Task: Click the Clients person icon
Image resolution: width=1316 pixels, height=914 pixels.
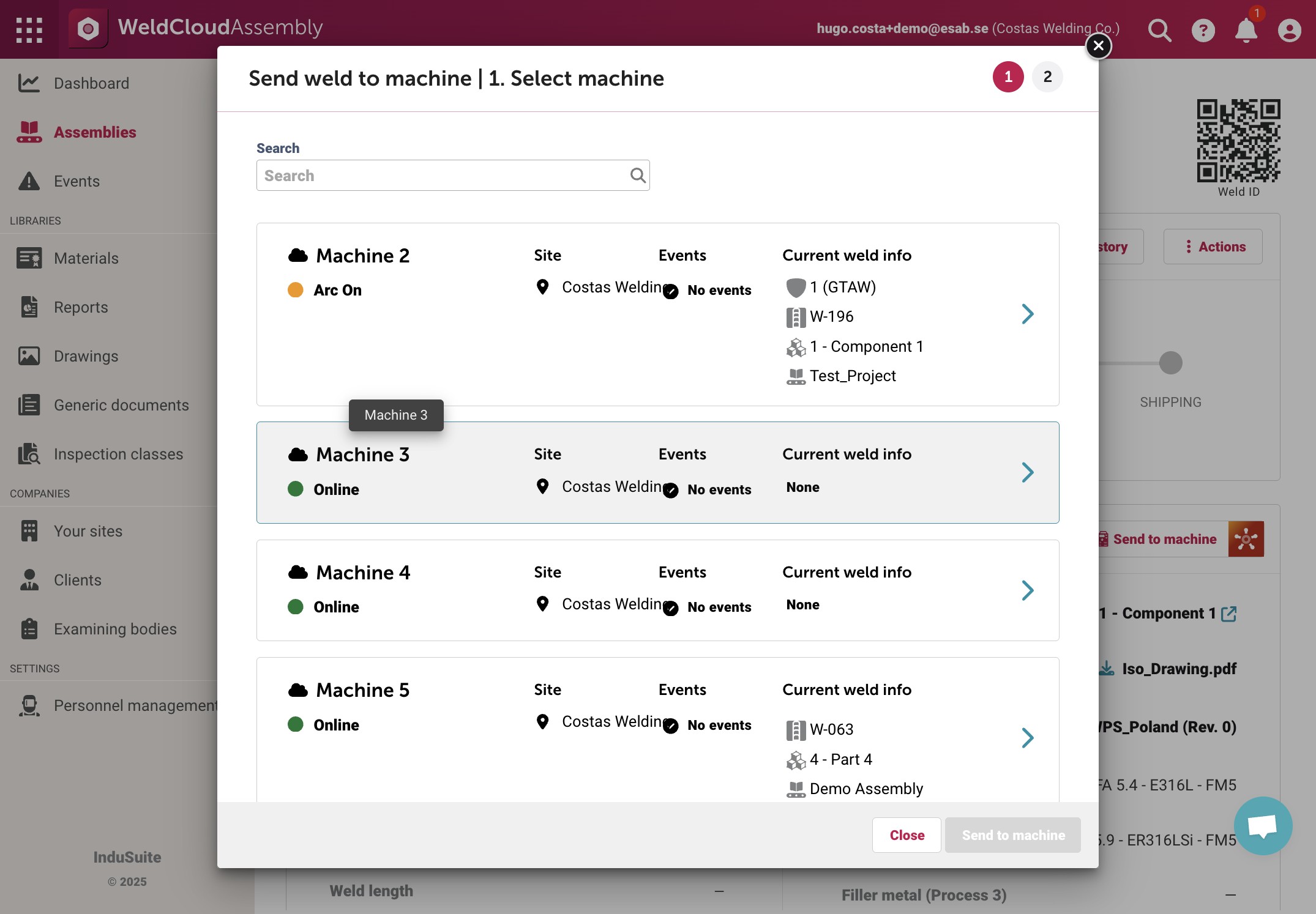Action: (29, 579)
